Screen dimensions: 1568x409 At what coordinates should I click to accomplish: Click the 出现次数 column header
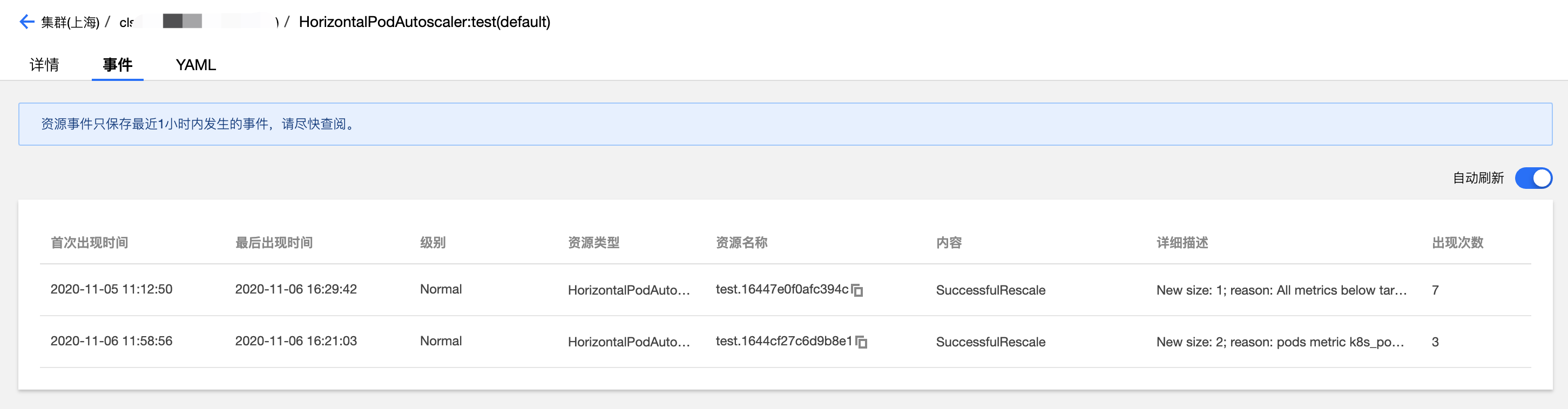point(1457,243)
